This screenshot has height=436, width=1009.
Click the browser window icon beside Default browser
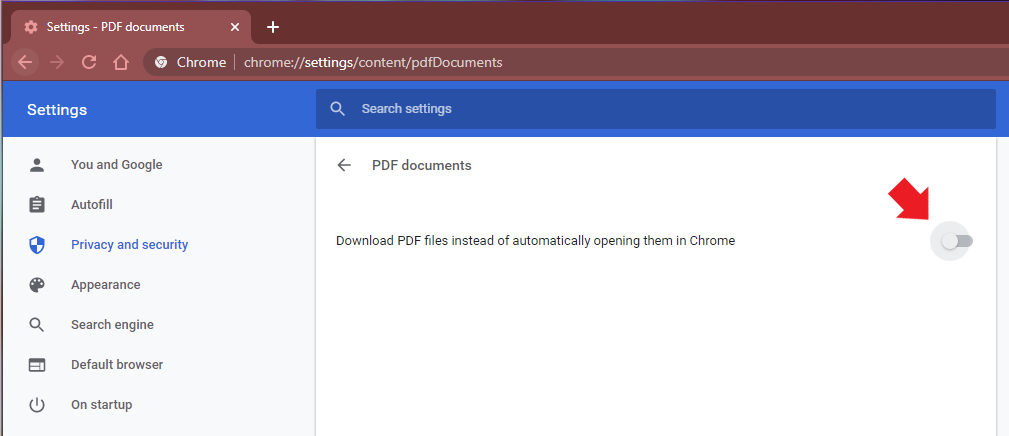pos(37,365)
